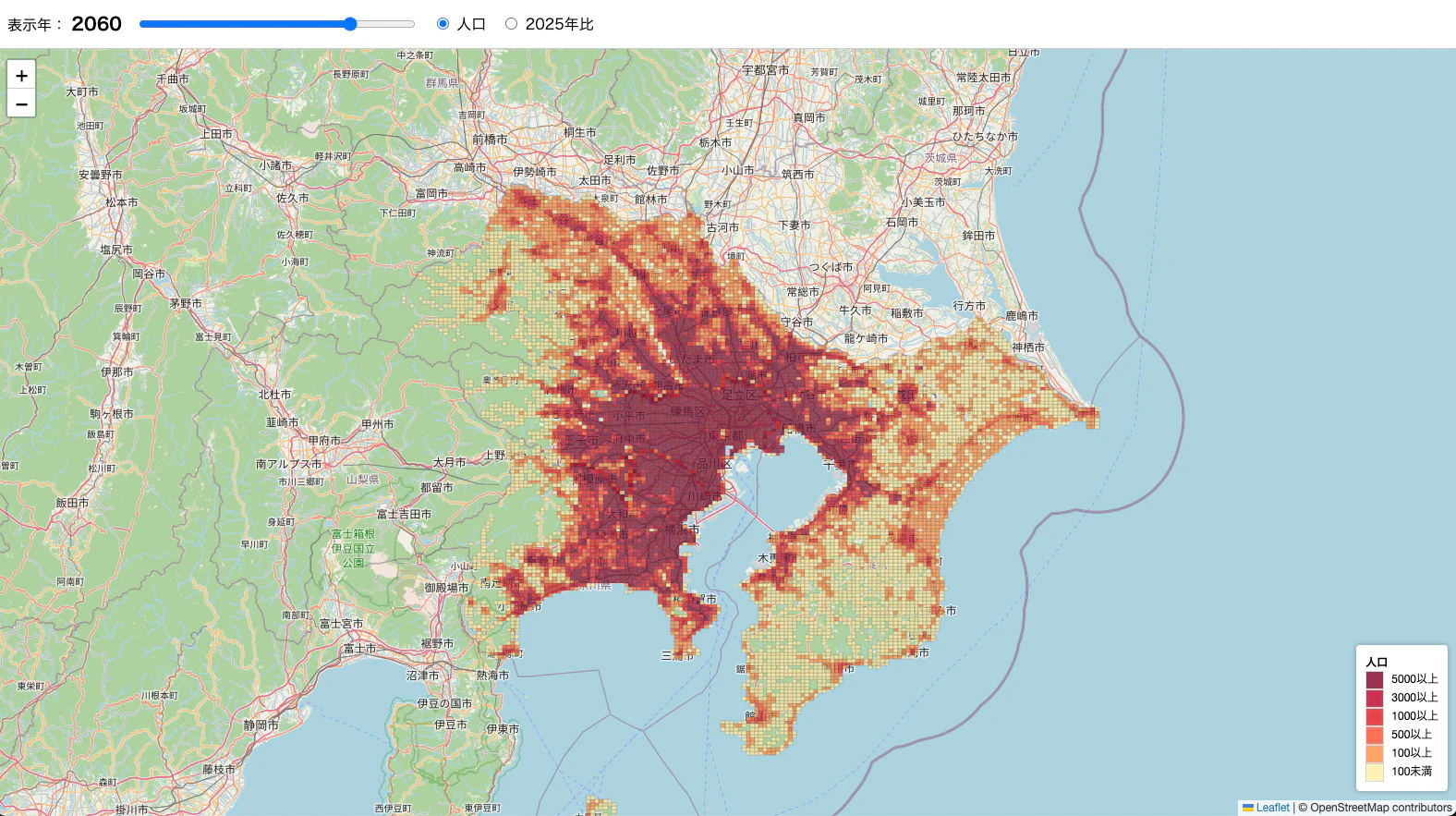Click the 宇都宮市 city label

click(x=766, y=70)
